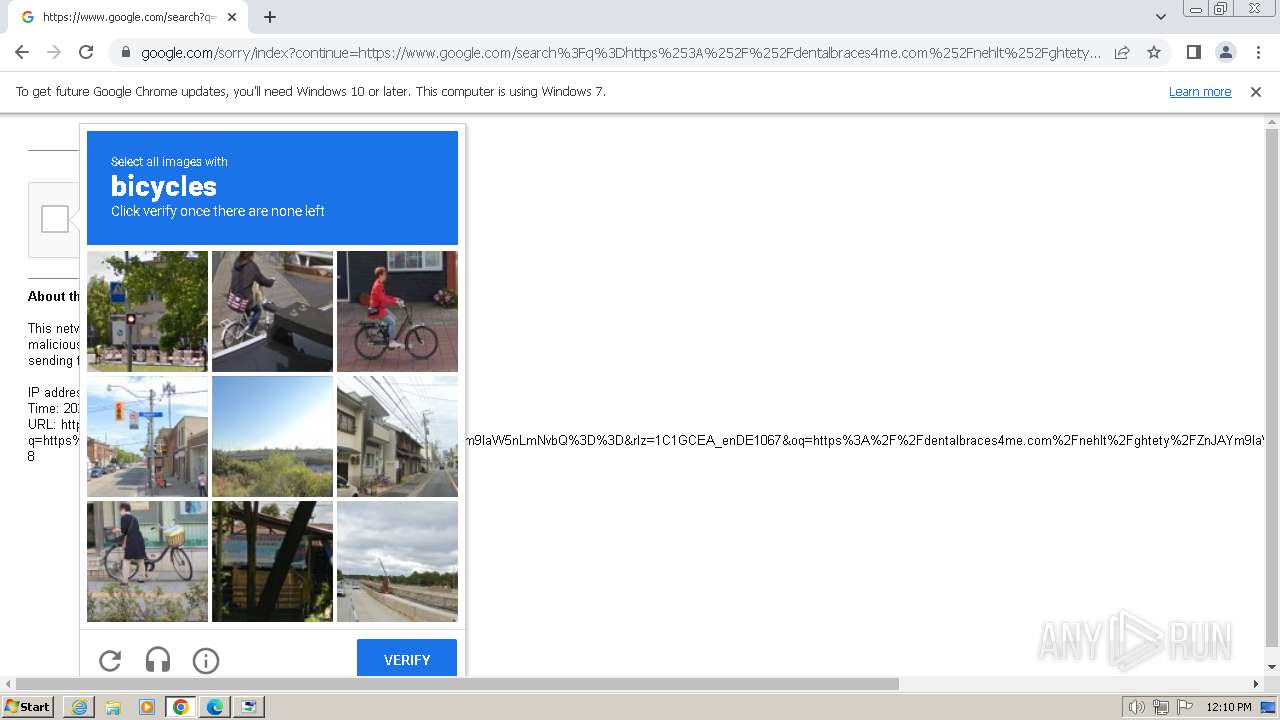
Task: Click the vertical scrollbar up arrow
Action: click(x=1272, y=122)
